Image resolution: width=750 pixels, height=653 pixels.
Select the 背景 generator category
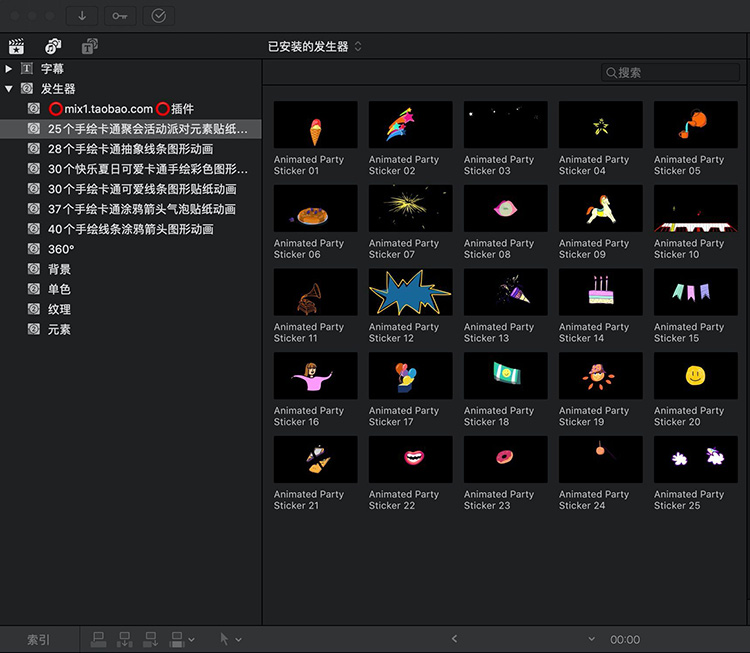click(131, 270)
